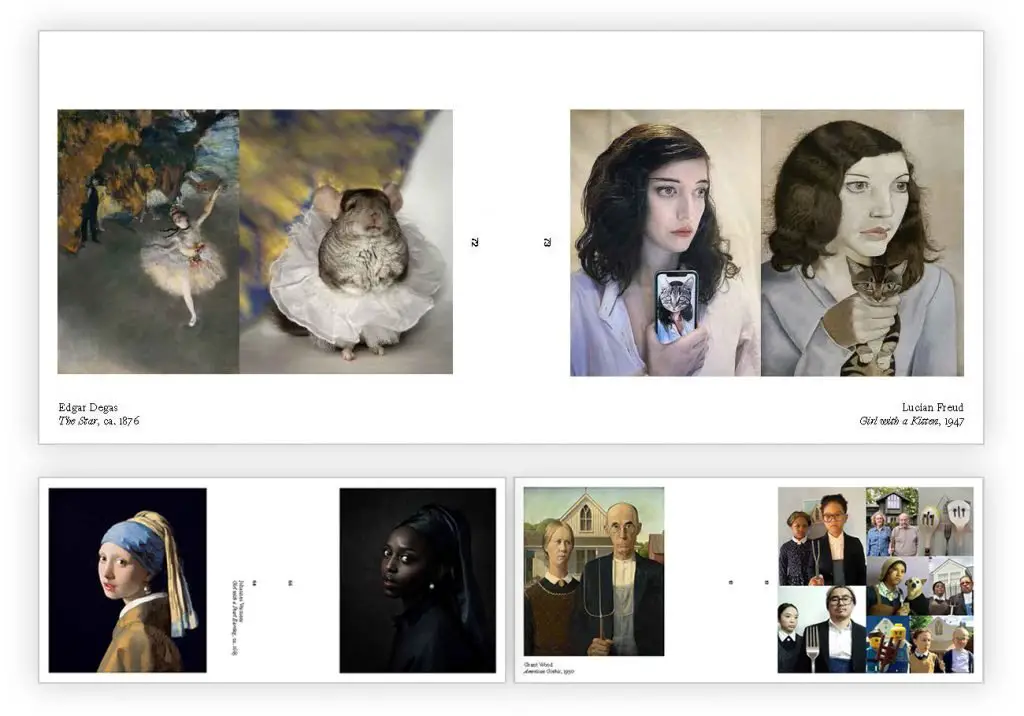Select collage photo of Lego figures
The height and width of the screenshot is (716, 1024).
(888, 644)
